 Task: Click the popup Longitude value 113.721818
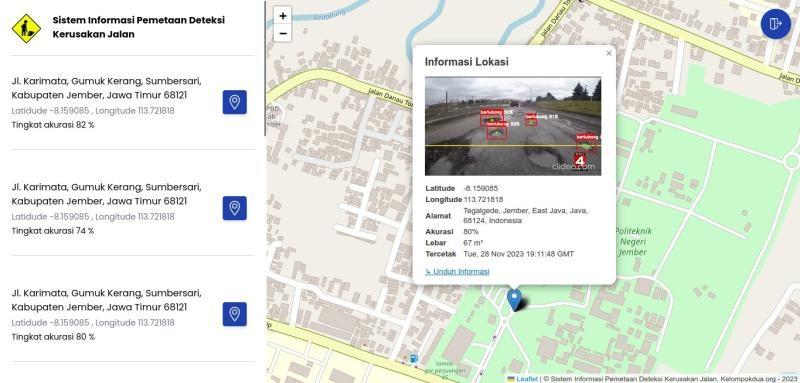coord(483,199)
